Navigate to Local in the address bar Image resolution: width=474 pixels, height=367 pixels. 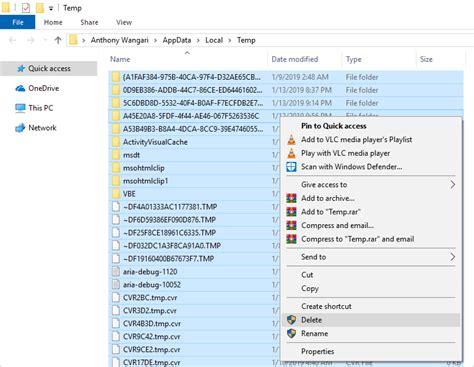[x=214, y=40]
